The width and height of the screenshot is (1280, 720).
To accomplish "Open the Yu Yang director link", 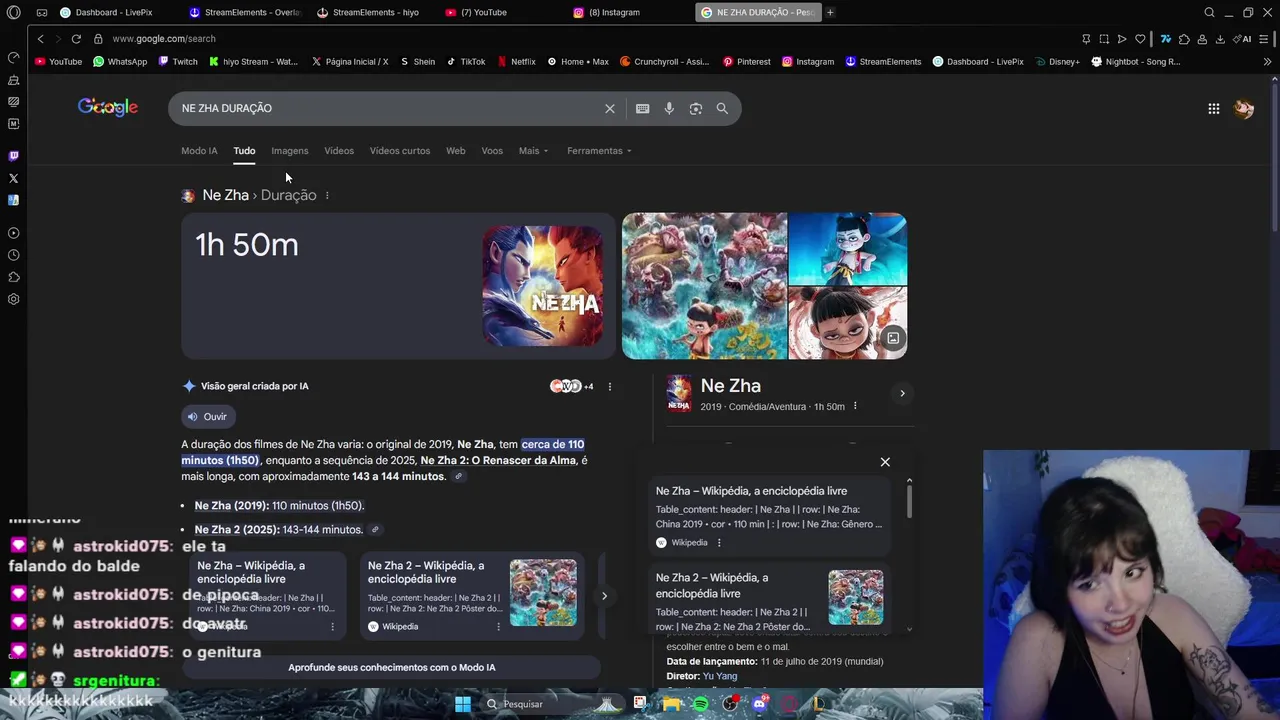I will coord(720,676).
